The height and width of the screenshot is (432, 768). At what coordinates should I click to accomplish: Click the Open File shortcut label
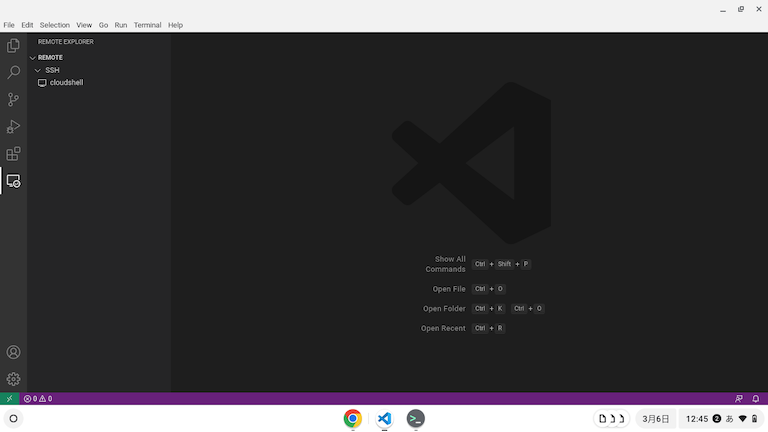[449, 289]
